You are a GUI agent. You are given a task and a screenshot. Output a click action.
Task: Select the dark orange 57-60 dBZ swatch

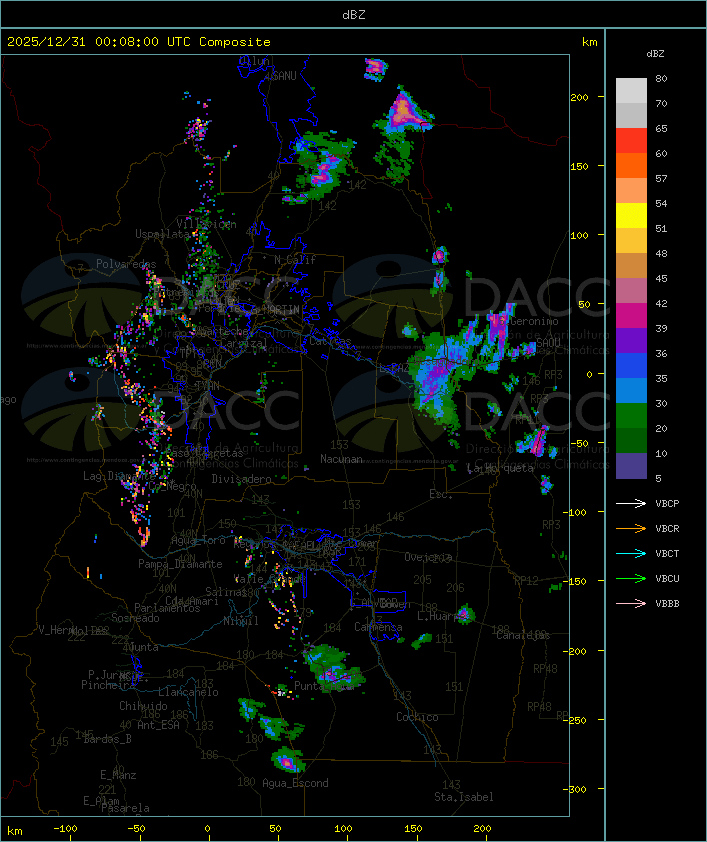[x=631, y=165]
